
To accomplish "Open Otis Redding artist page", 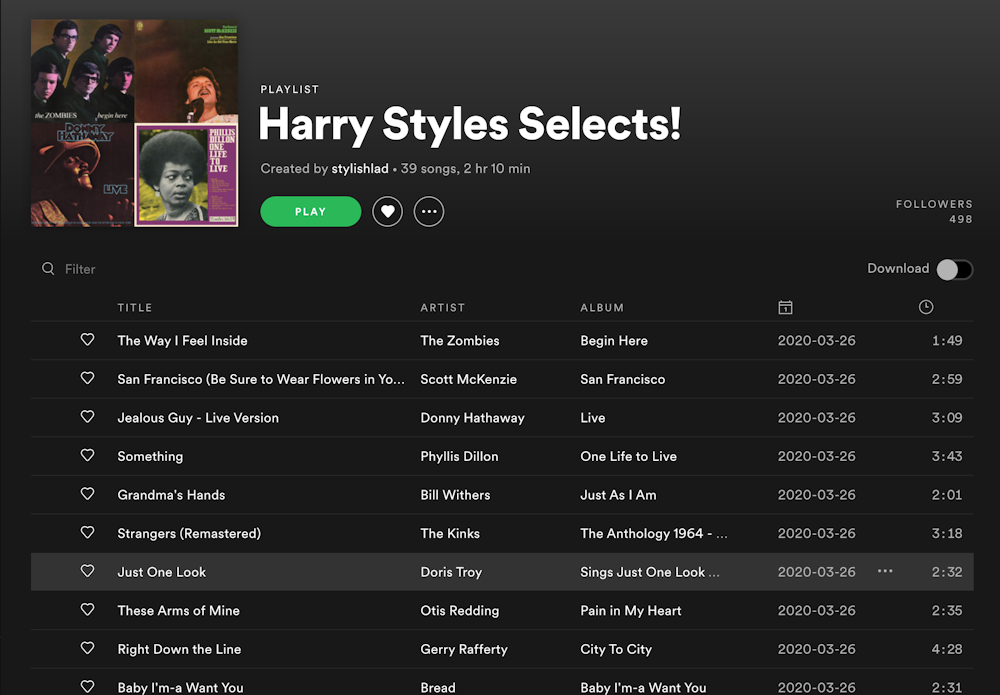I will (x=460, y=611).
